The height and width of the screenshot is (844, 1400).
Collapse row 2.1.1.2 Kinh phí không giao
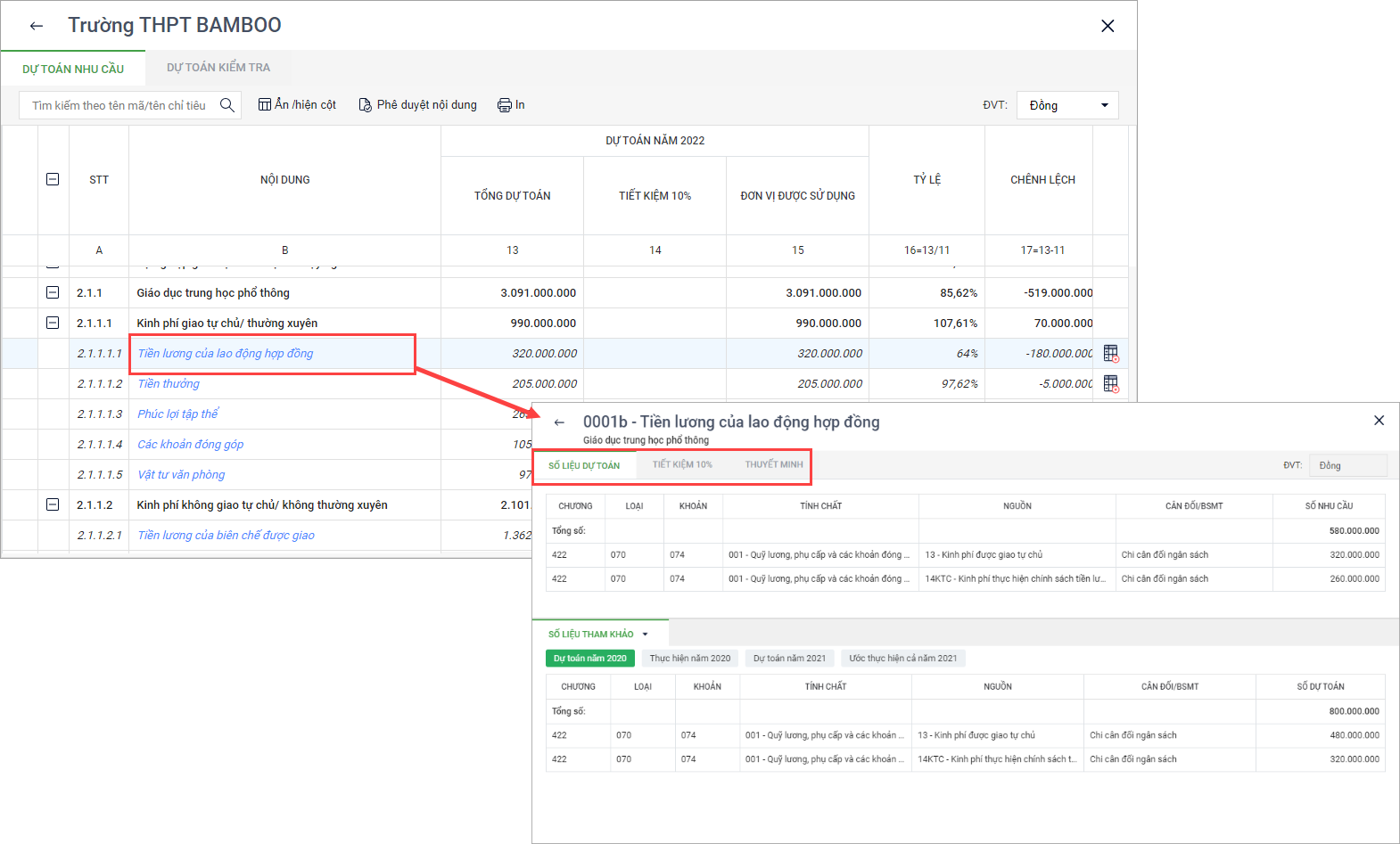(53, 504)
